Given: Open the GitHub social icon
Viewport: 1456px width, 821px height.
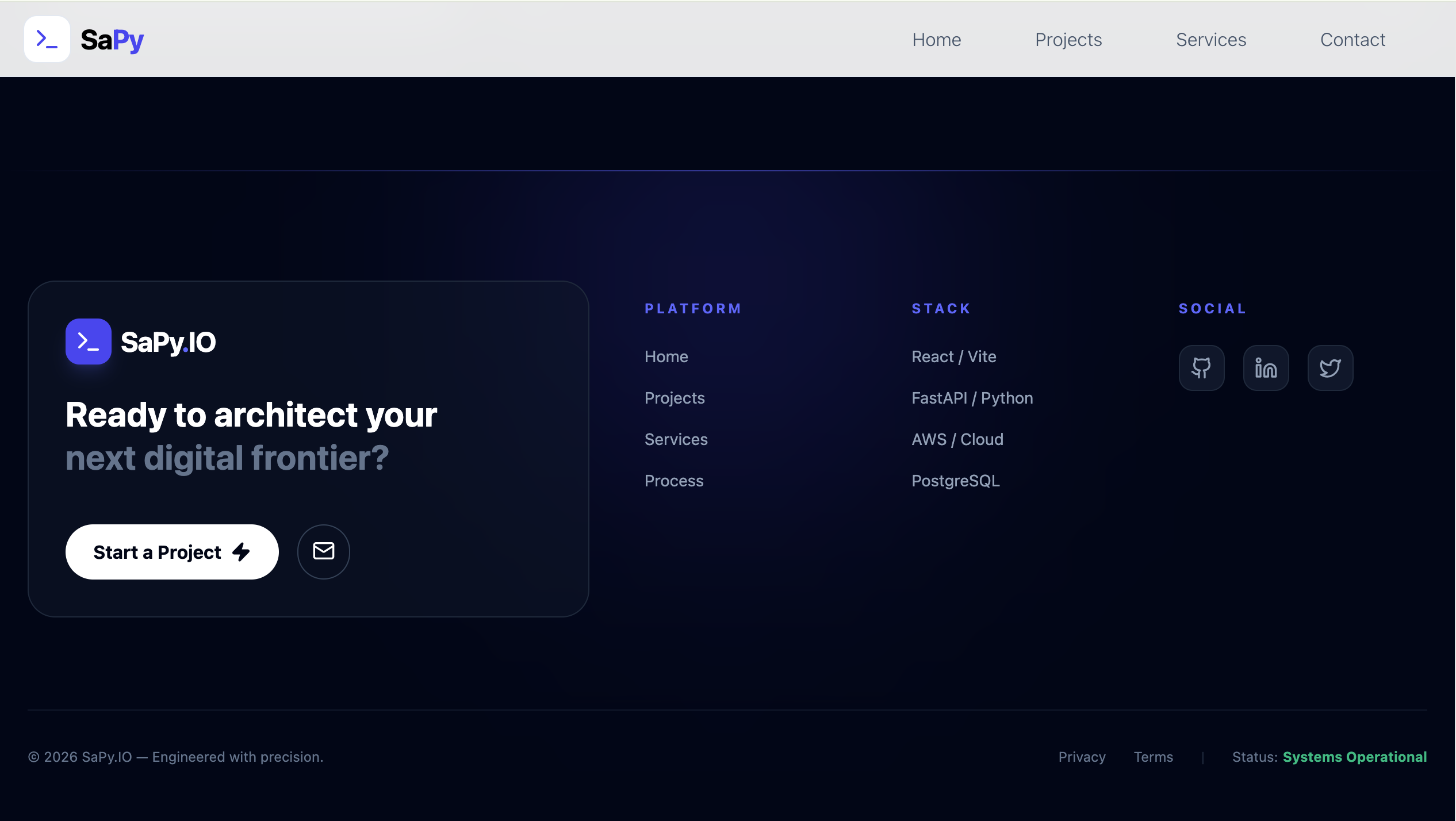Looking at the screenshot, I should click(1202, 368).
